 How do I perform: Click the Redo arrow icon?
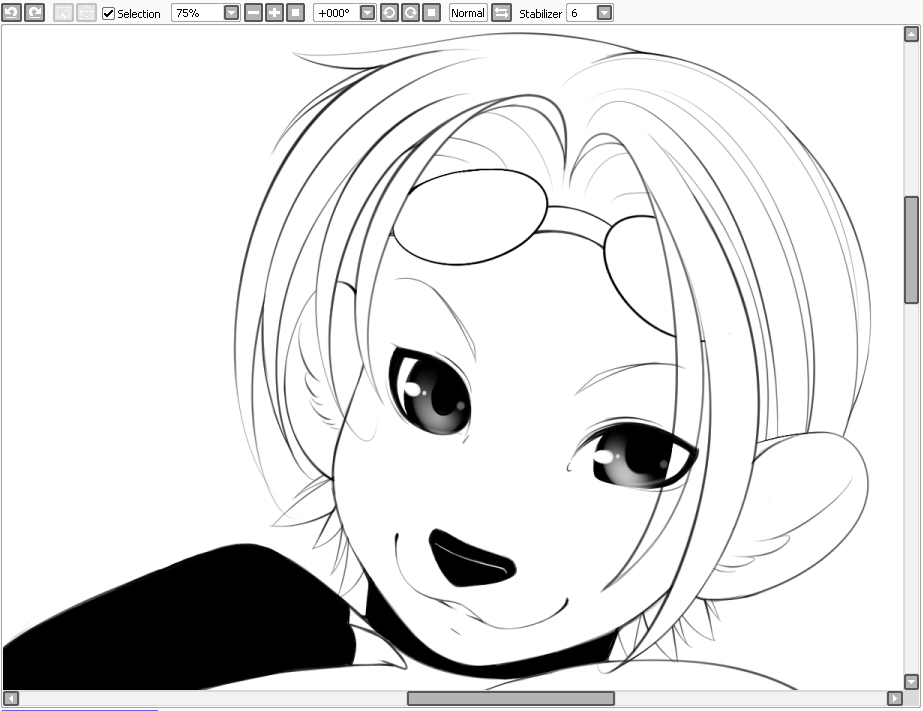click(x=34, y=13)
